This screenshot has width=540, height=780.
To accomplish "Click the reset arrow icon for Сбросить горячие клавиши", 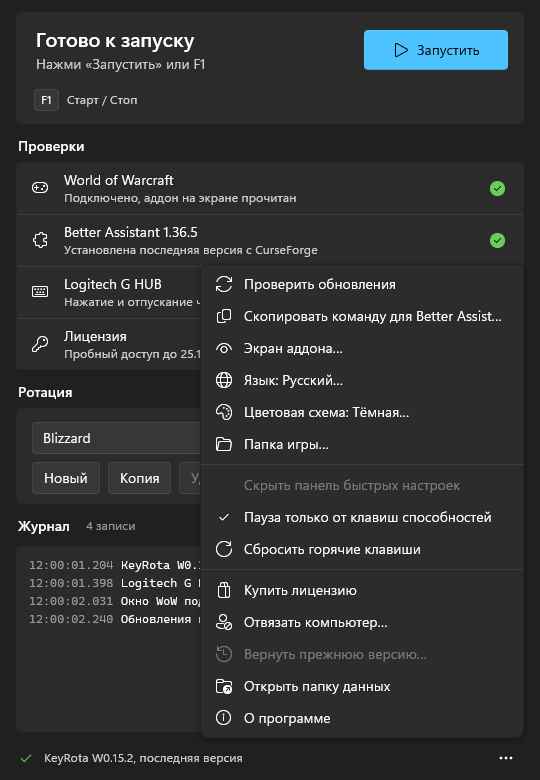I will tap(224, 549).
